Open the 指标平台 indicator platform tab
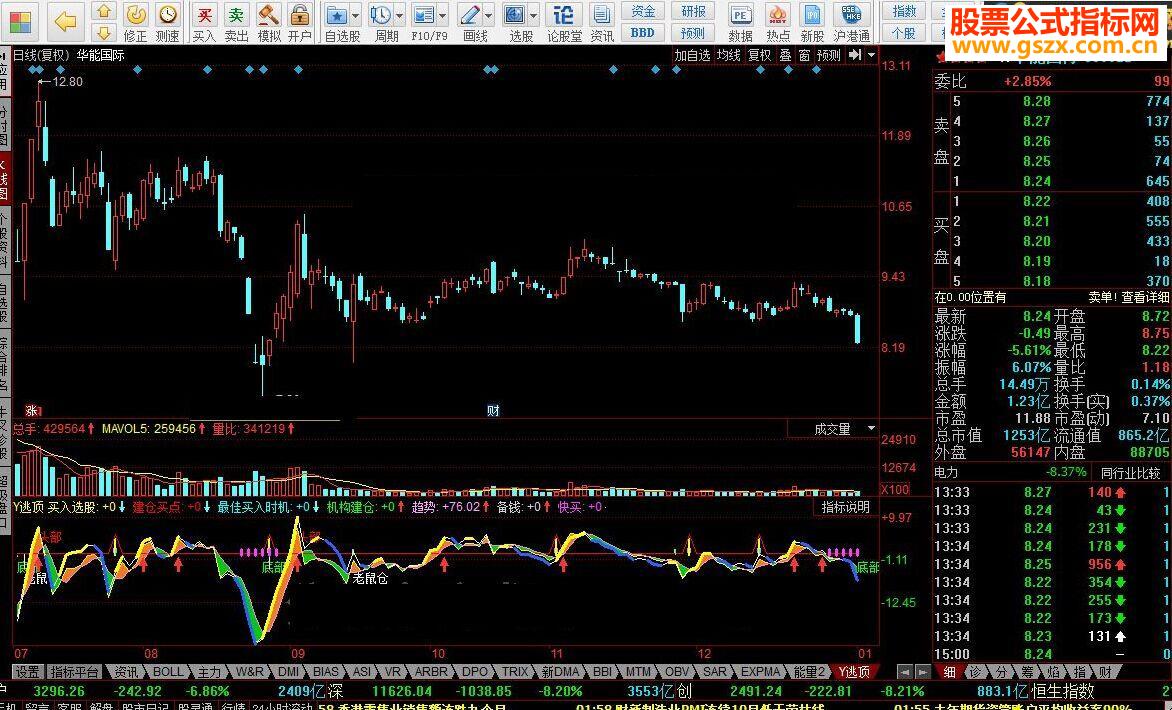 pos(75,672)
